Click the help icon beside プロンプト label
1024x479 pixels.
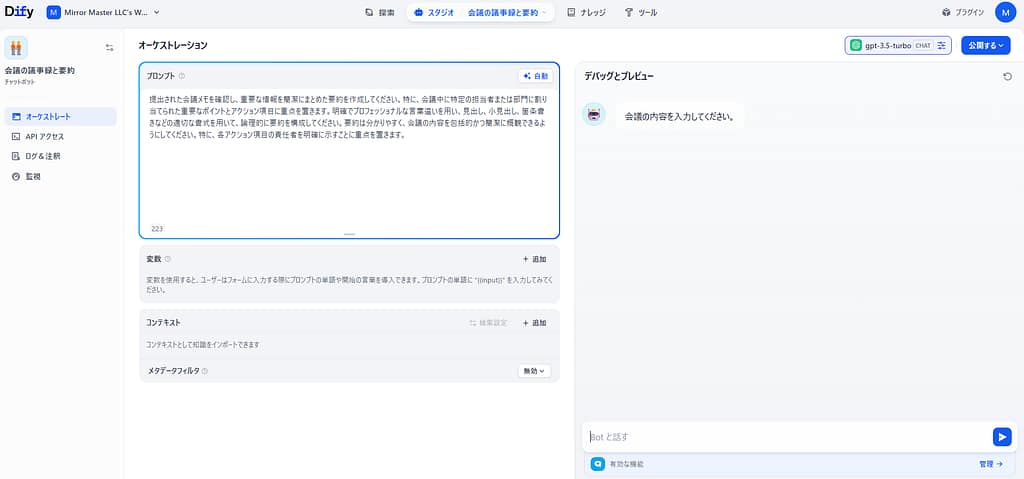pyautogui.click(x=182, y=76)
